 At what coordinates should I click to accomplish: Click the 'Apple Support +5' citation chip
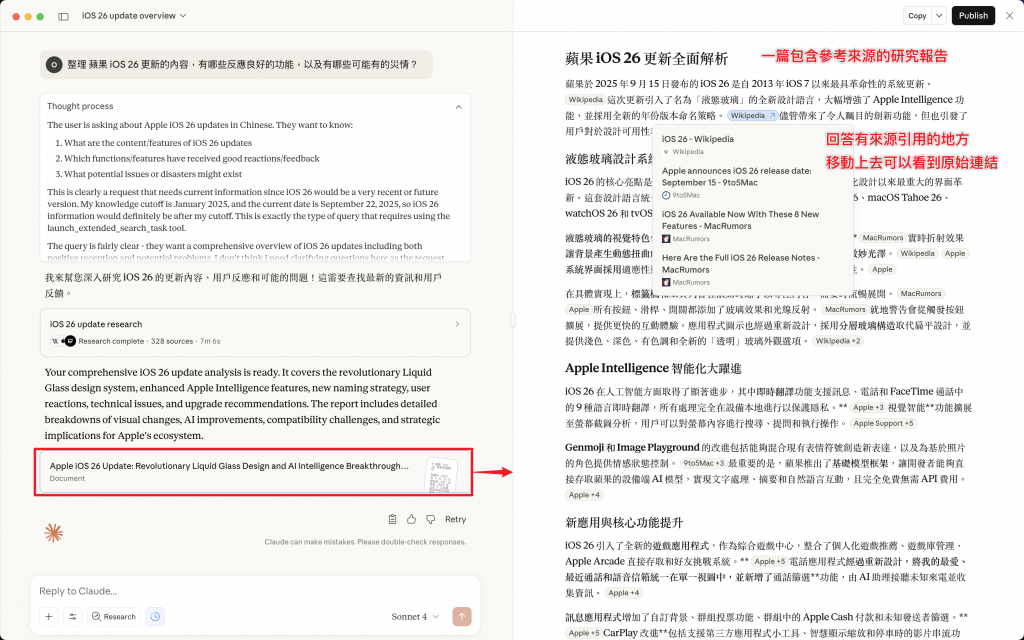click(x=883, y=423)
